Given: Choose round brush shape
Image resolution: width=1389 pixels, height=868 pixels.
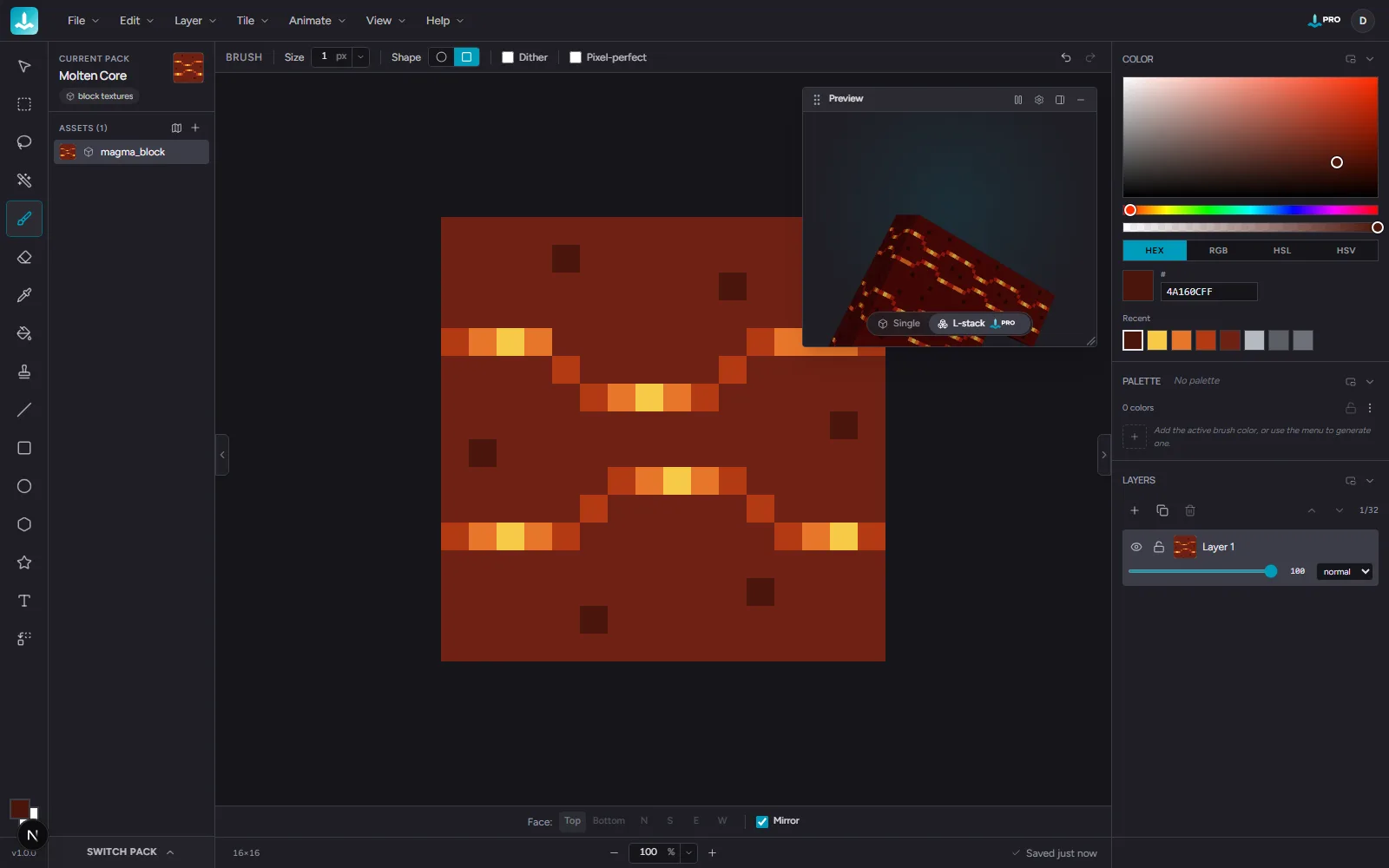Looking at the screenshot, I should 442,57.
